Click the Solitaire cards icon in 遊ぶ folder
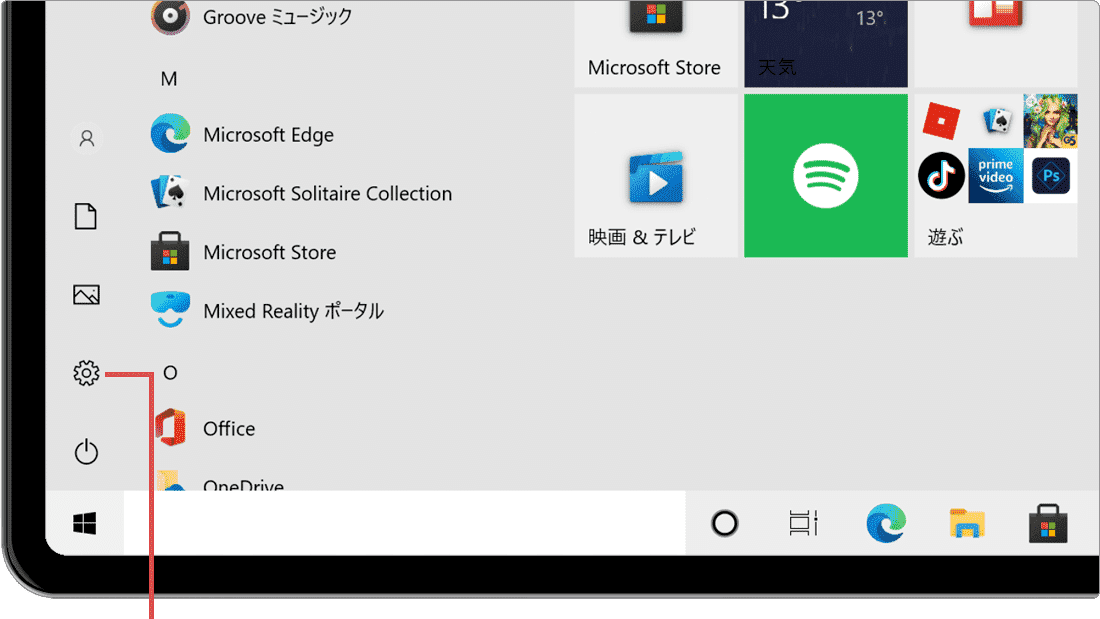The width and height of the screenshot is (1100, 619). (x=996, y=121)
